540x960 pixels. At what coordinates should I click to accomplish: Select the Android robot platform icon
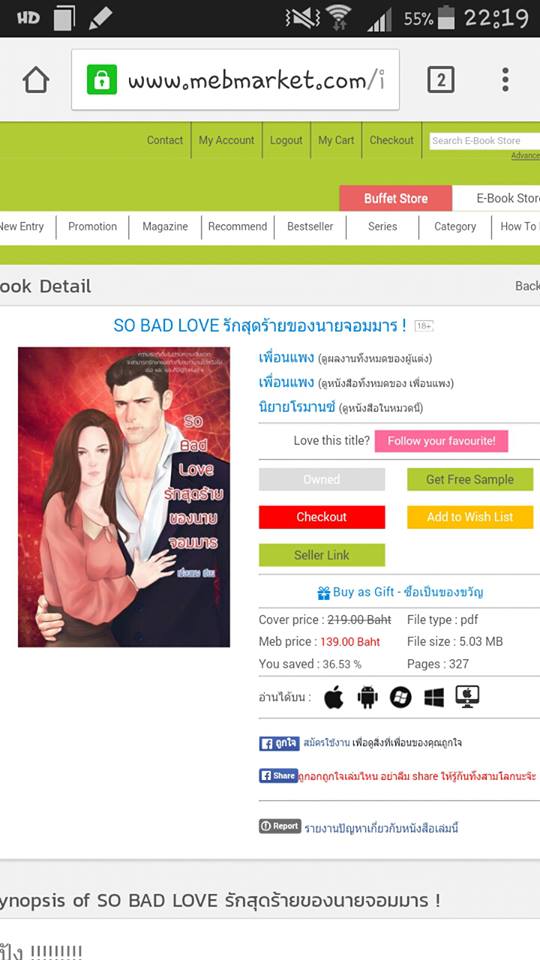click(x=367, y=697)
